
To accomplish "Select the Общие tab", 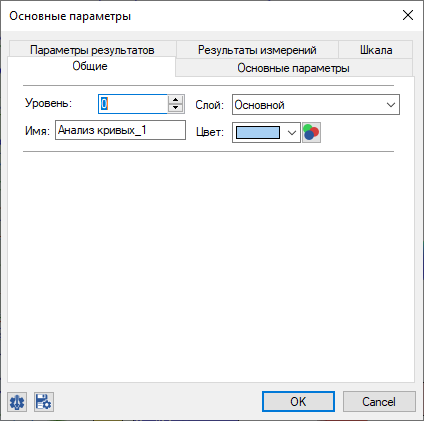I will (90, 66).
